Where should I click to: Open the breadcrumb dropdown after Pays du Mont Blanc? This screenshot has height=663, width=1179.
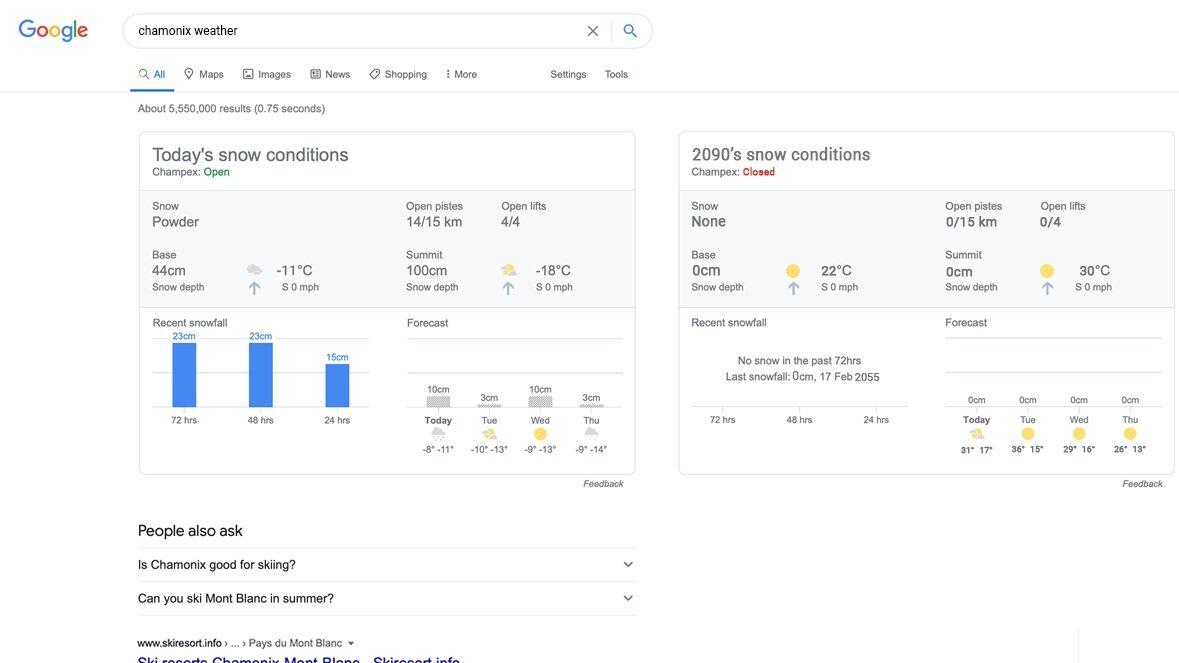pyautogui.click(x=351, y=642)
